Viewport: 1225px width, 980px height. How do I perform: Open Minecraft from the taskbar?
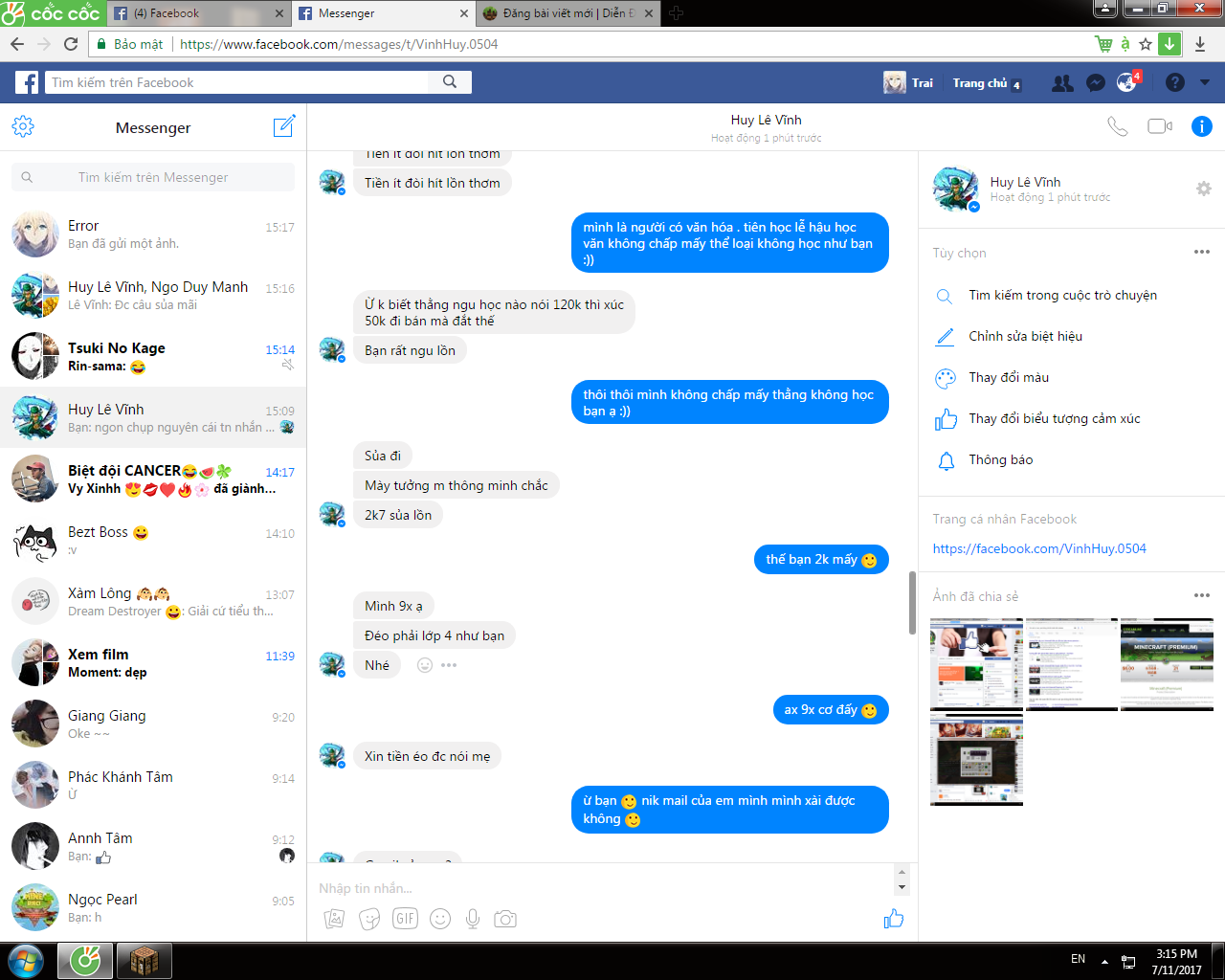(144, 961)
